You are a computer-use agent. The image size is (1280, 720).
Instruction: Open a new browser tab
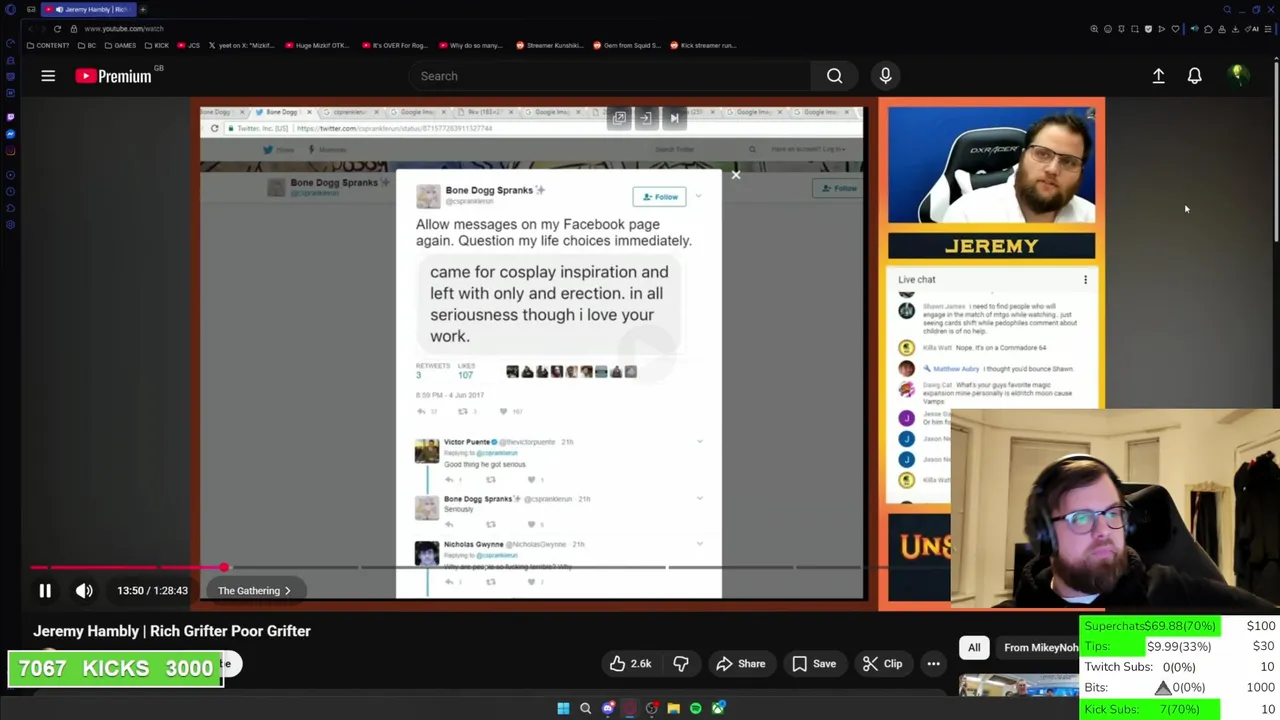[143, 9]
